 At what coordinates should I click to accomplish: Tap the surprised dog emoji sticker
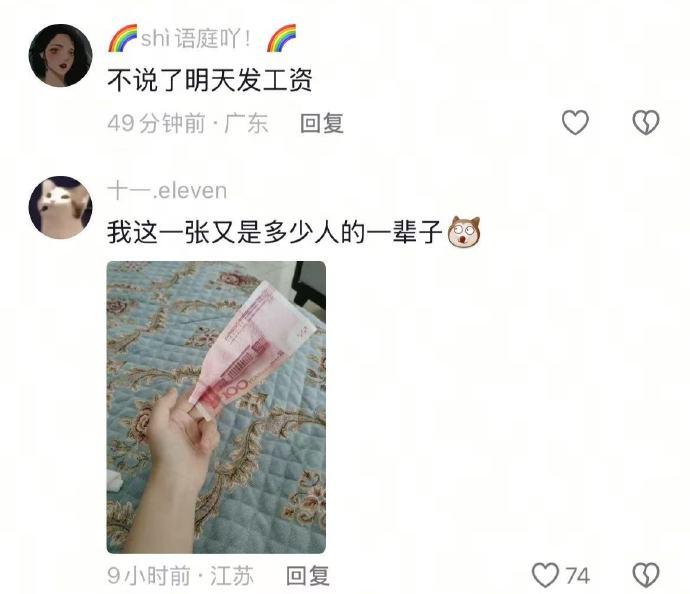(x=464, y=231)
